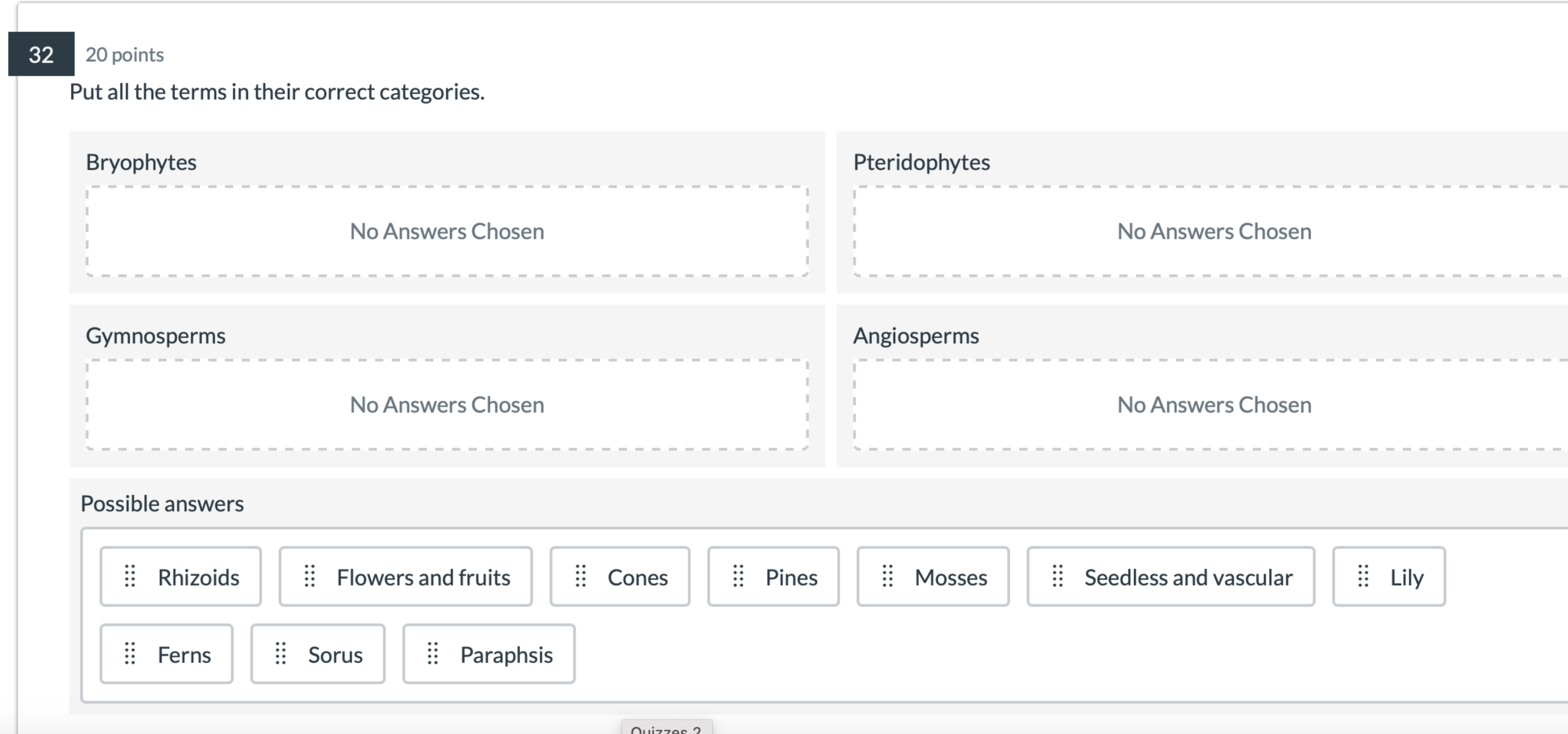The image size is (1568, 734).
Task: Click the drag handle on Flowers and fruits
Action: (x=310, y=576)
